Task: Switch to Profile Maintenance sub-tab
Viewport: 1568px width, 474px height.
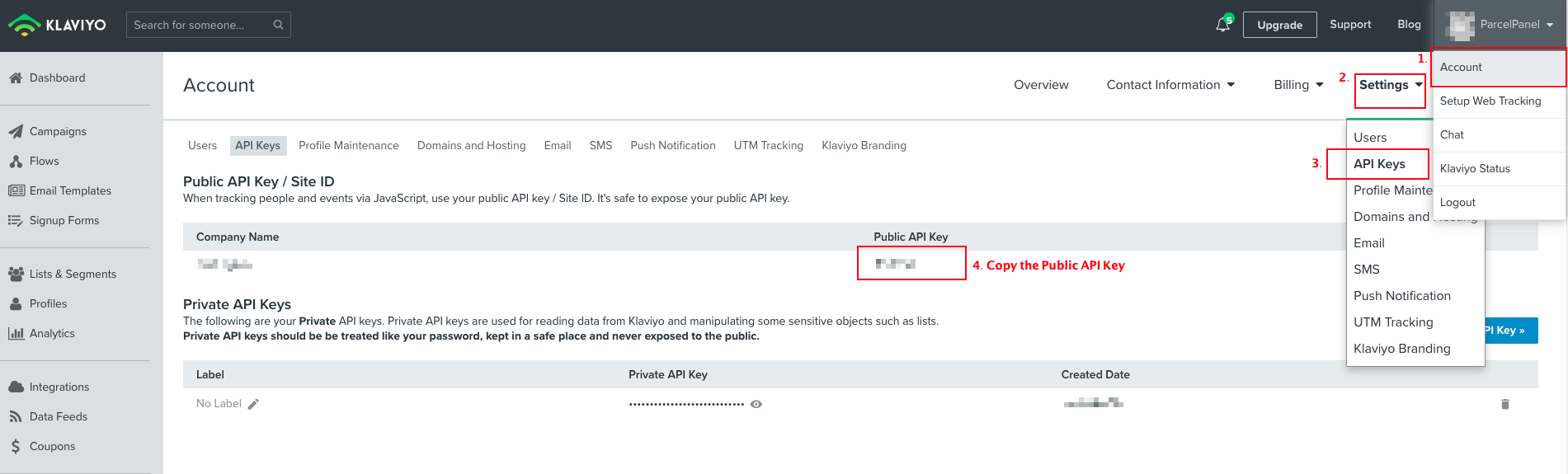Action: click(348, 146)
